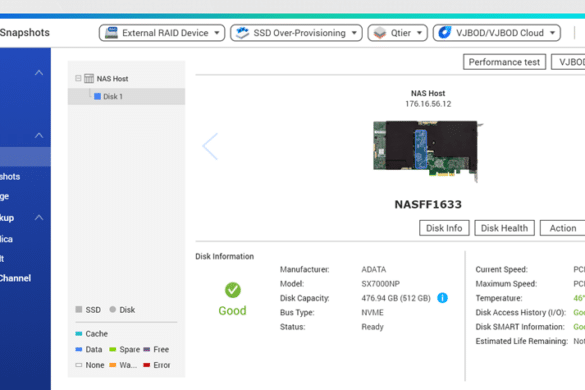Collapse the backup section chevron in sidebar

point(39,217)
